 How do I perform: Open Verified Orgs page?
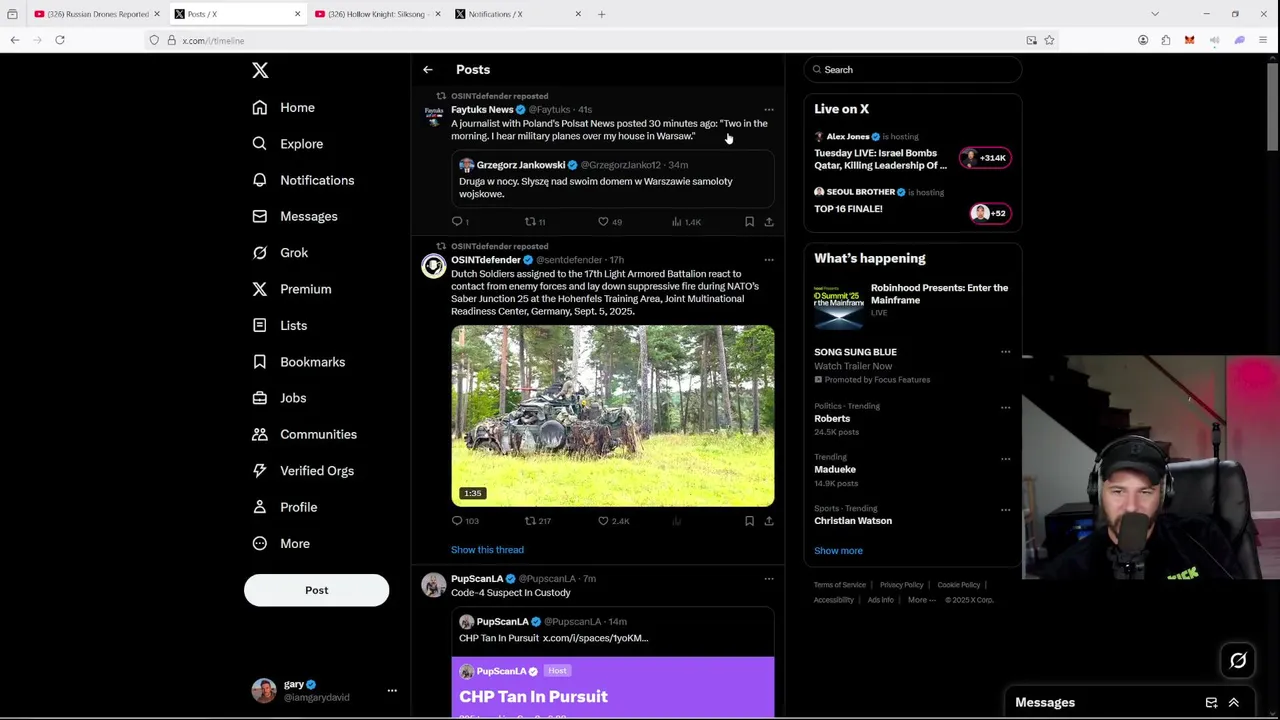point(303,471)
